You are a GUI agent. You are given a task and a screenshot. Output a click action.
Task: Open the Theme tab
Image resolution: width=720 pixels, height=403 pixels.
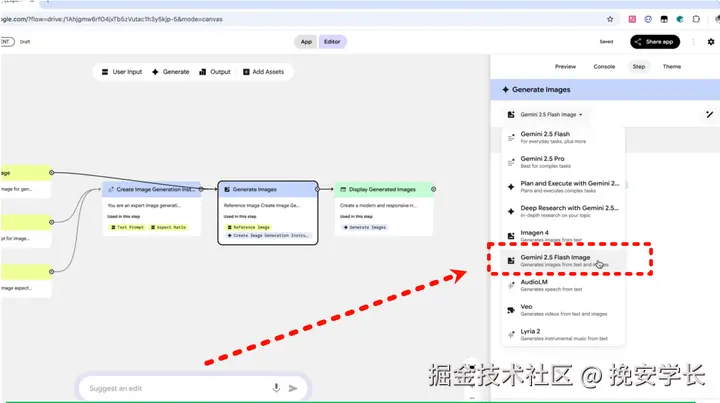click(672, 67)
